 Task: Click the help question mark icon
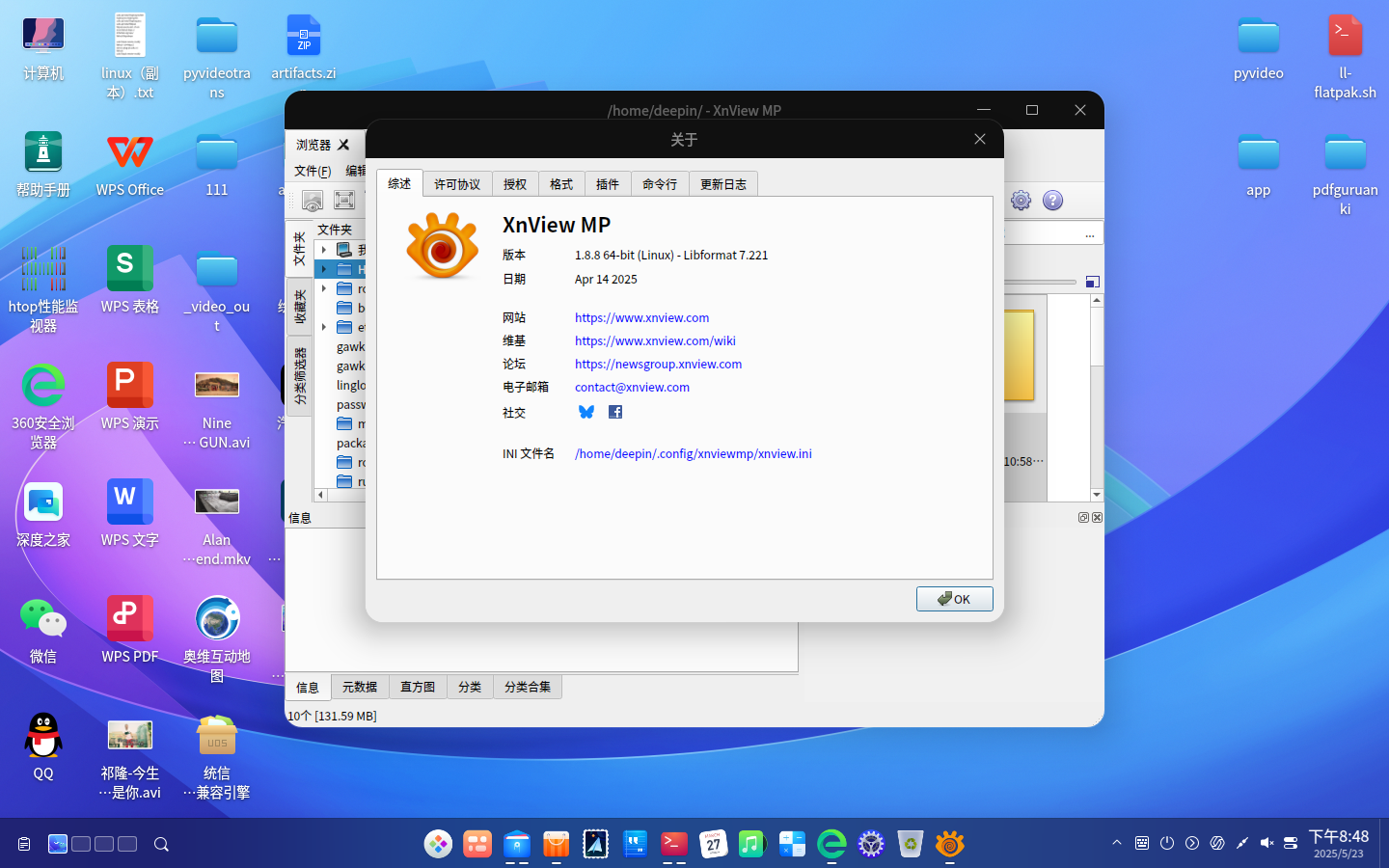[x=1053, y=200]
